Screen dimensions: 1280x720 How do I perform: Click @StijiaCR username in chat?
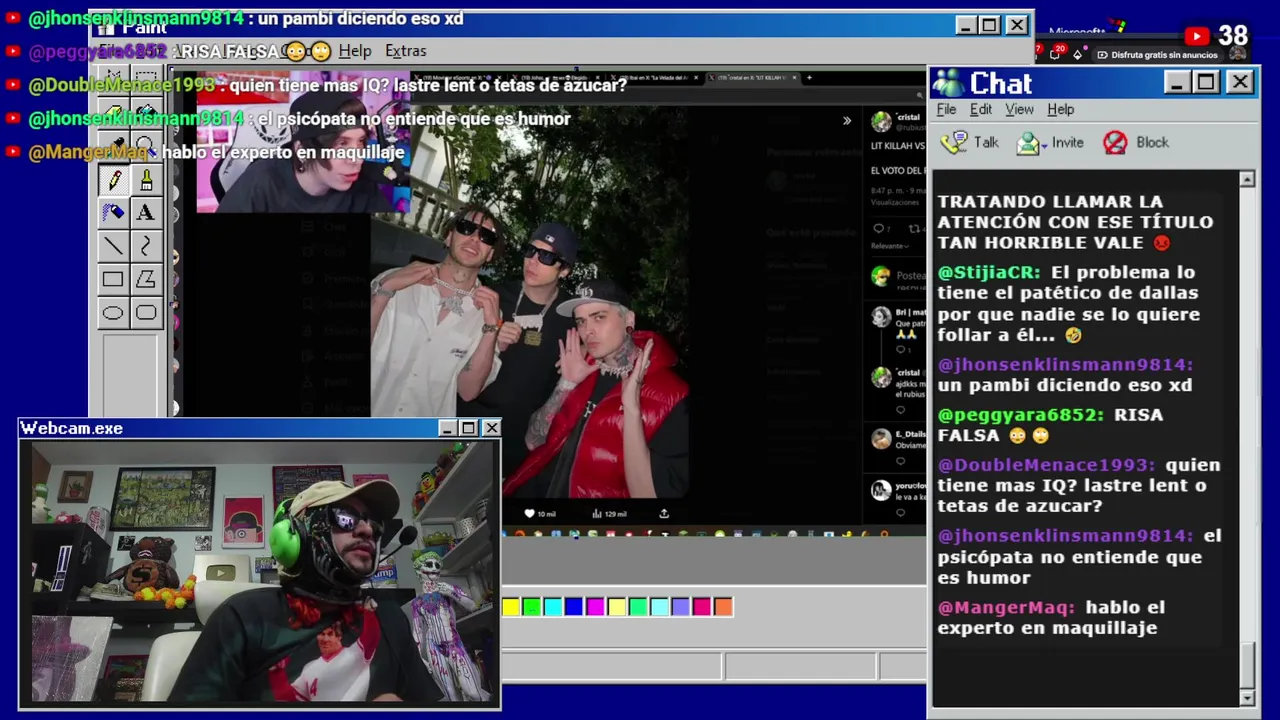point(988,272)
